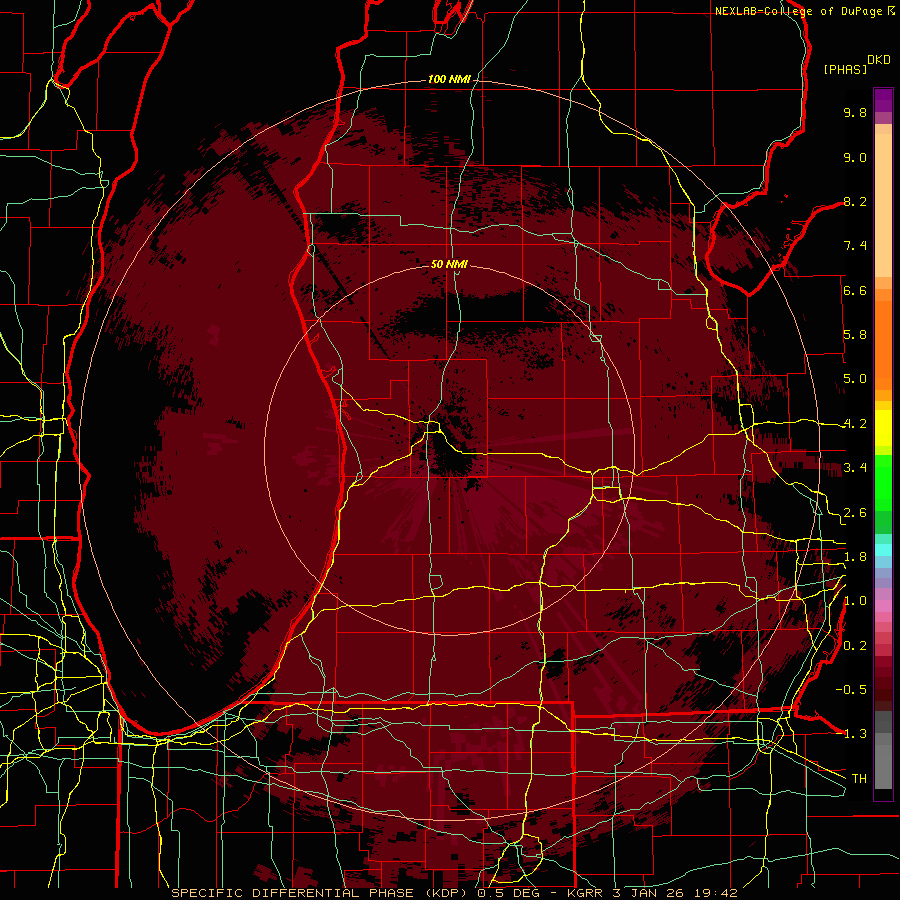Viewport: 900px width, 900px height.
Task: Click the 5.0 scale value
Action: (855, 379)
